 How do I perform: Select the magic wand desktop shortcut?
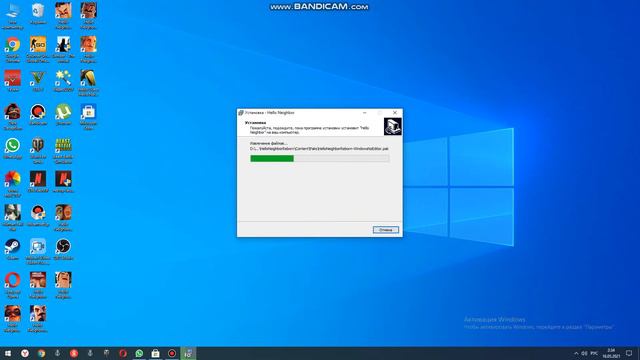coord(63,80)
